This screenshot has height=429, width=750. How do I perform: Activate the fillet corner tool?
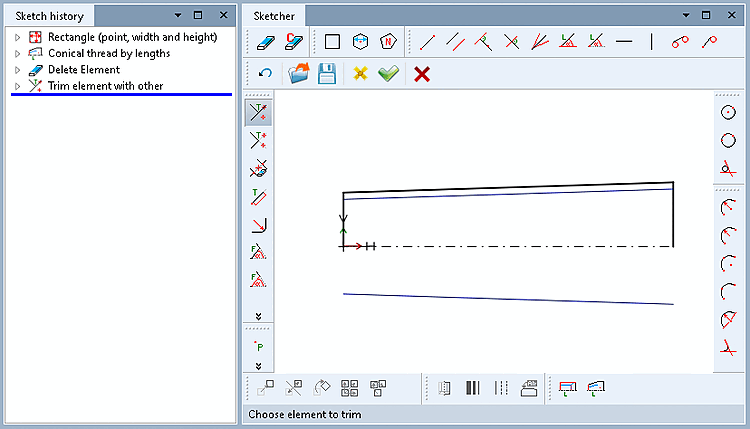pos(259,225)
